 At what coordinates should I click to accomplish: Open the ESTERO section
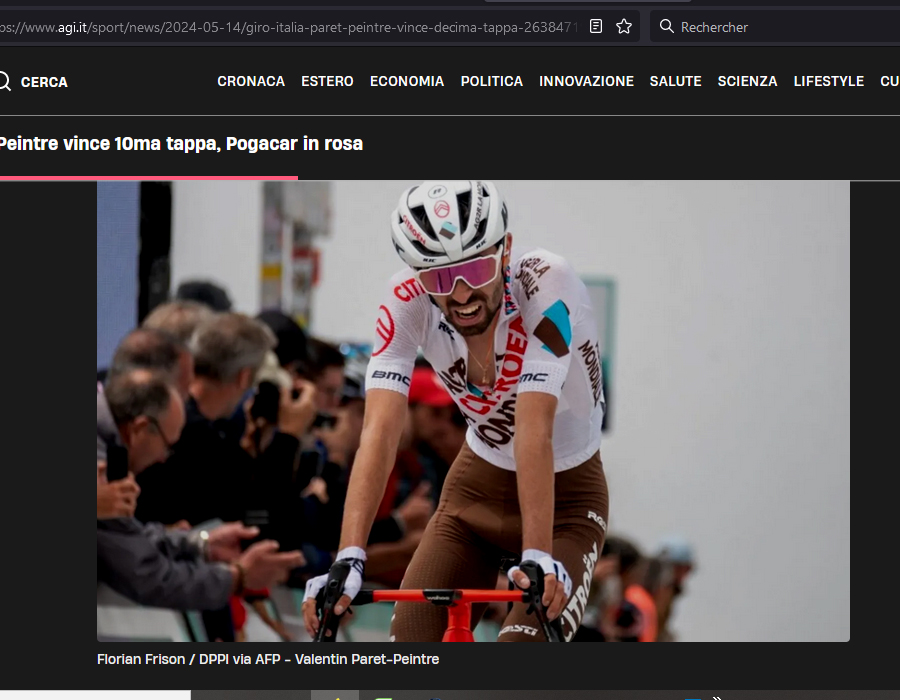327,81
